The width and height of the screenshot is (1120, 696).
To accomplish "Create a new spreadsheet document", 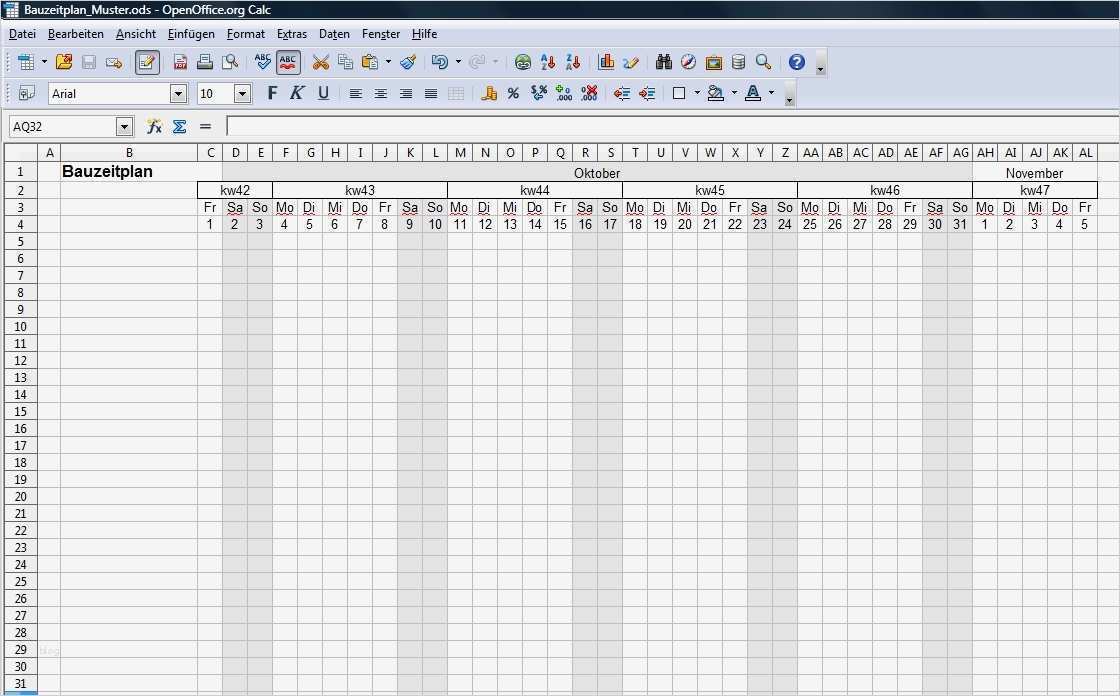I will pyautogui.click(x=26, y=62).
